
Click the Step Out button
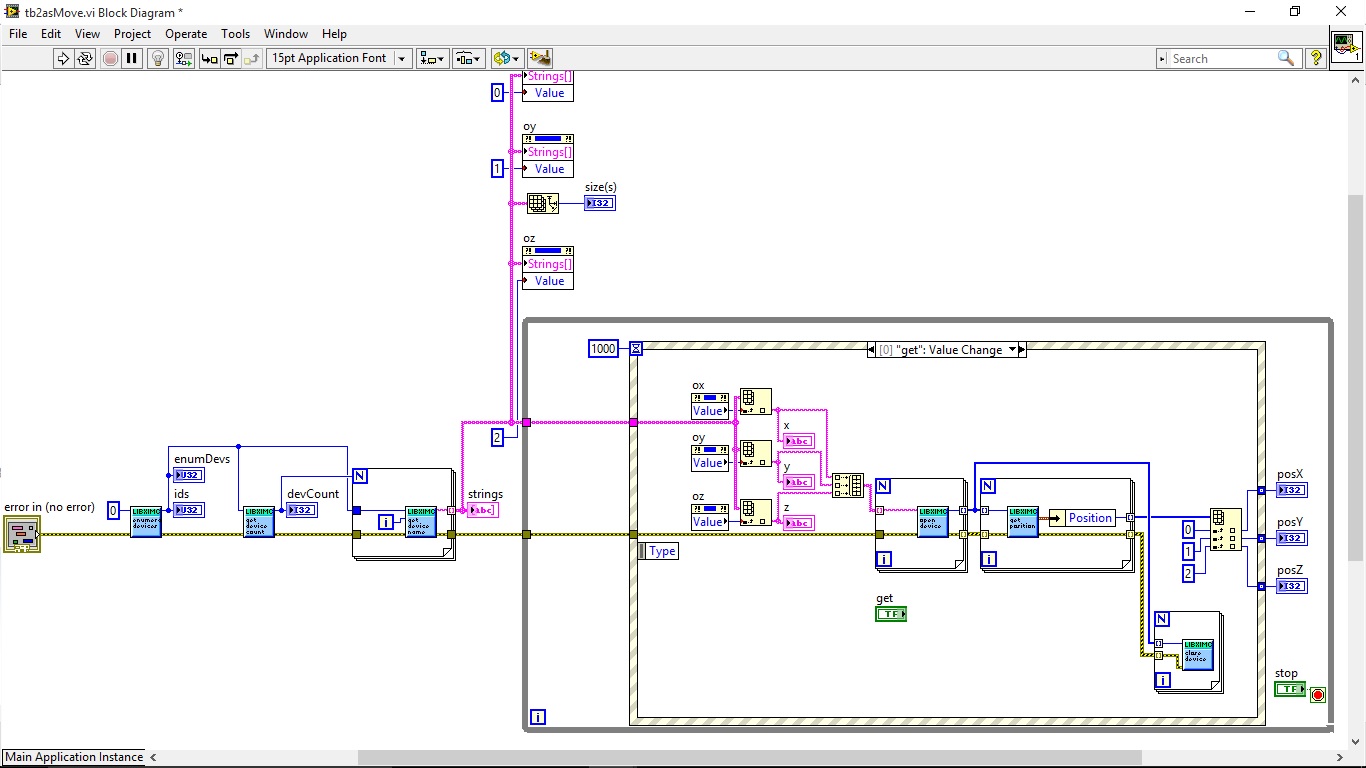pos(252,58)
